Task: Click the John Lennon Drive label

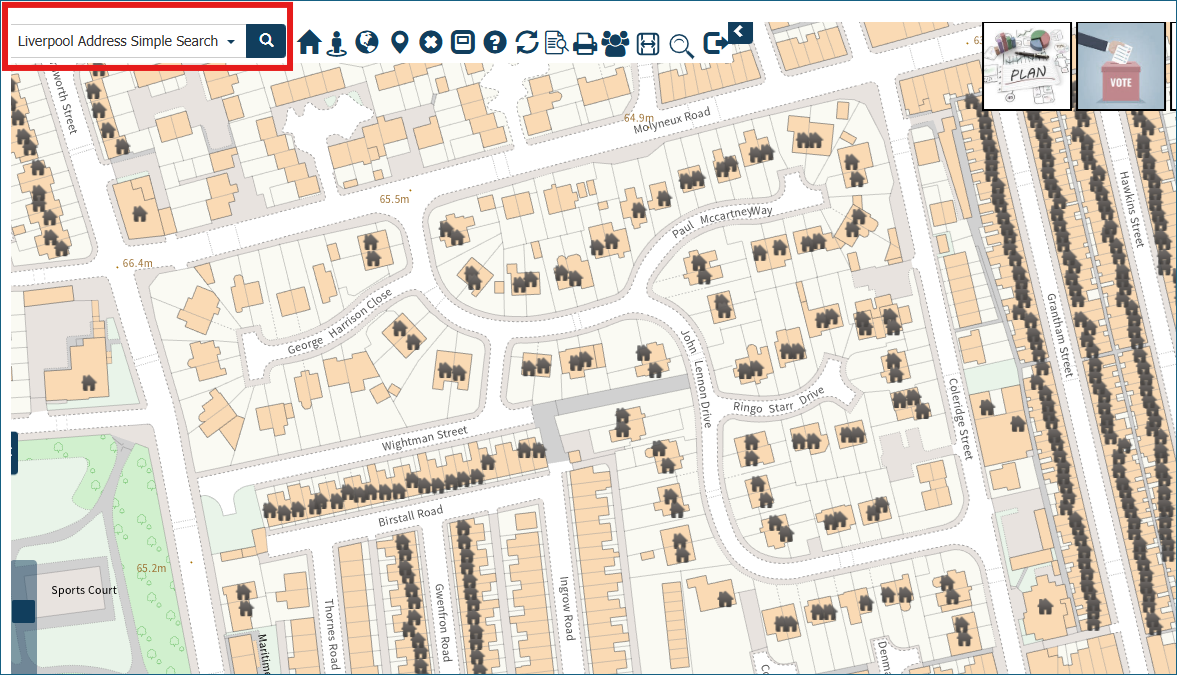Action: (x=697, y=378)
